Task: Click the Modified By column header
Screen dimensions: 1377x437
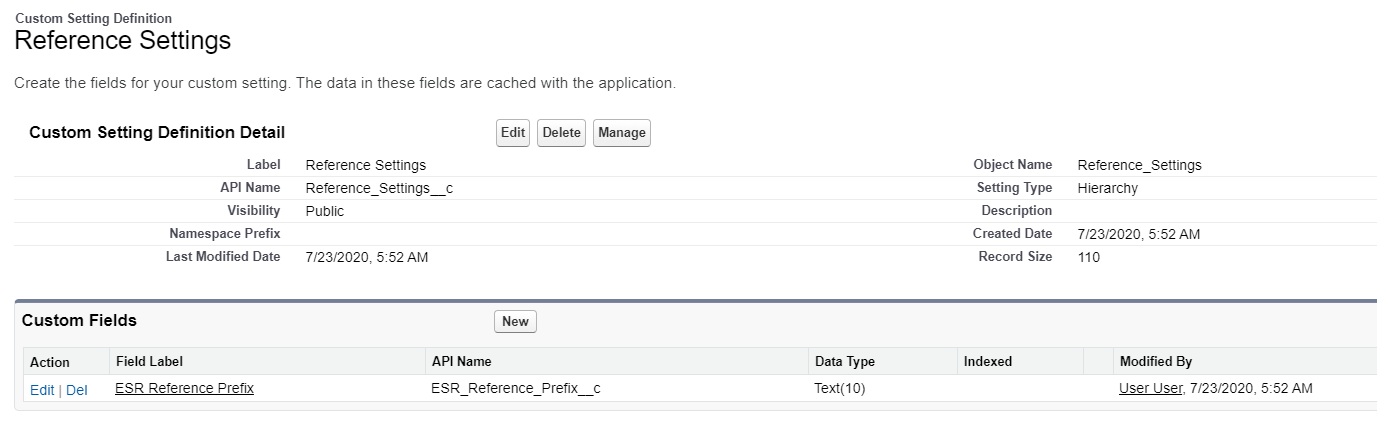Action: point(1155,362)
